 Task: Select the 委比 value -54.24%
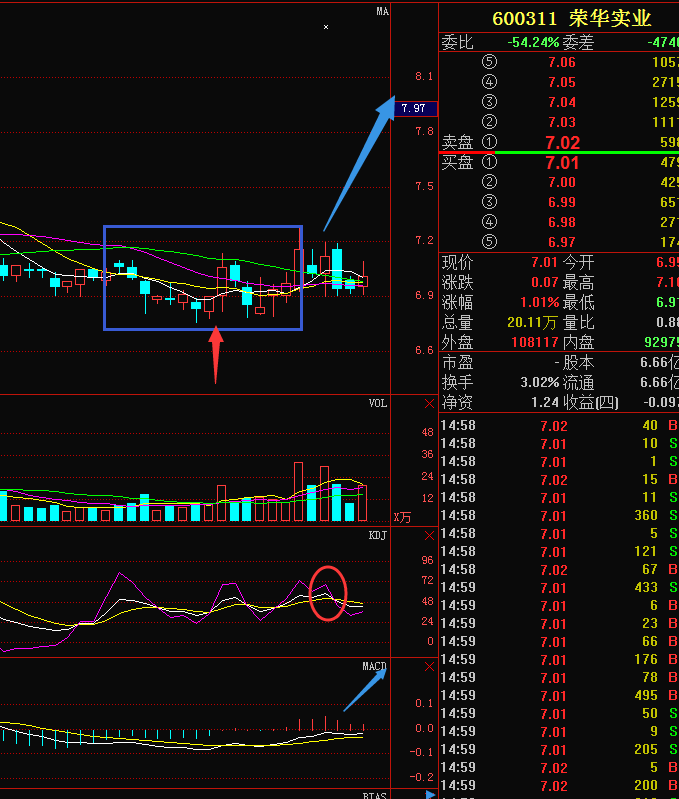(x=533, y=42)
